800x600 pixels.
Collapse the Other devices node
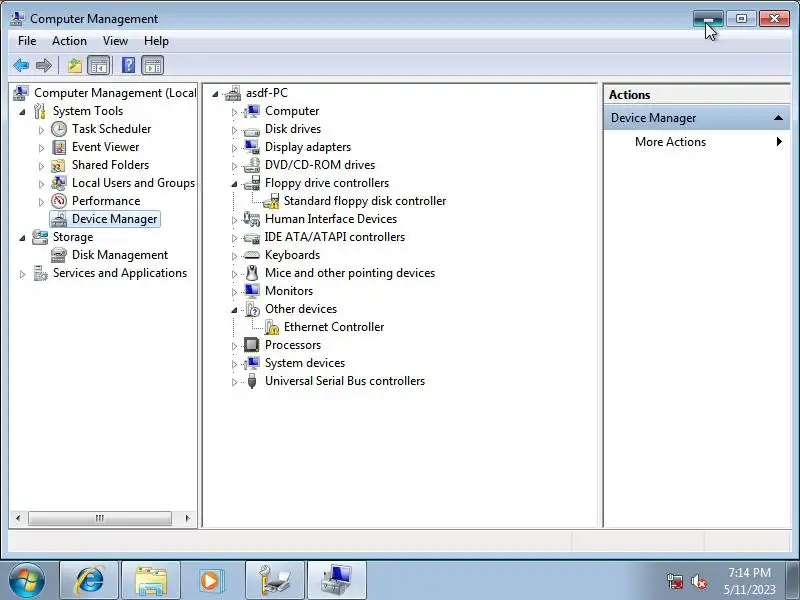pos(234,310)
